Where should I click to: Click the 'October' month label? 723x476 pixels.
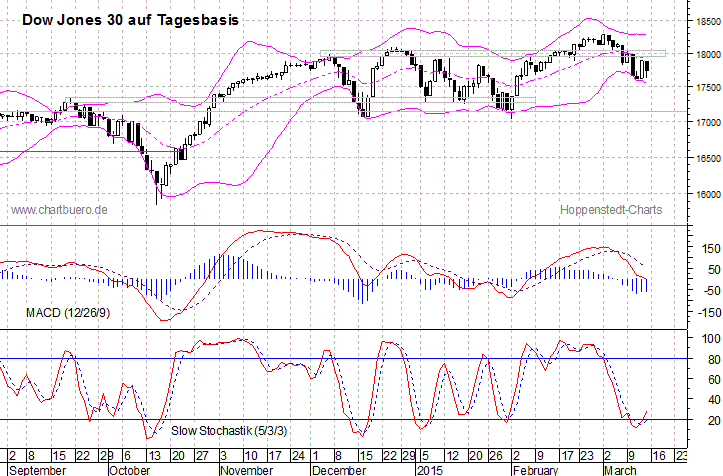130,470
